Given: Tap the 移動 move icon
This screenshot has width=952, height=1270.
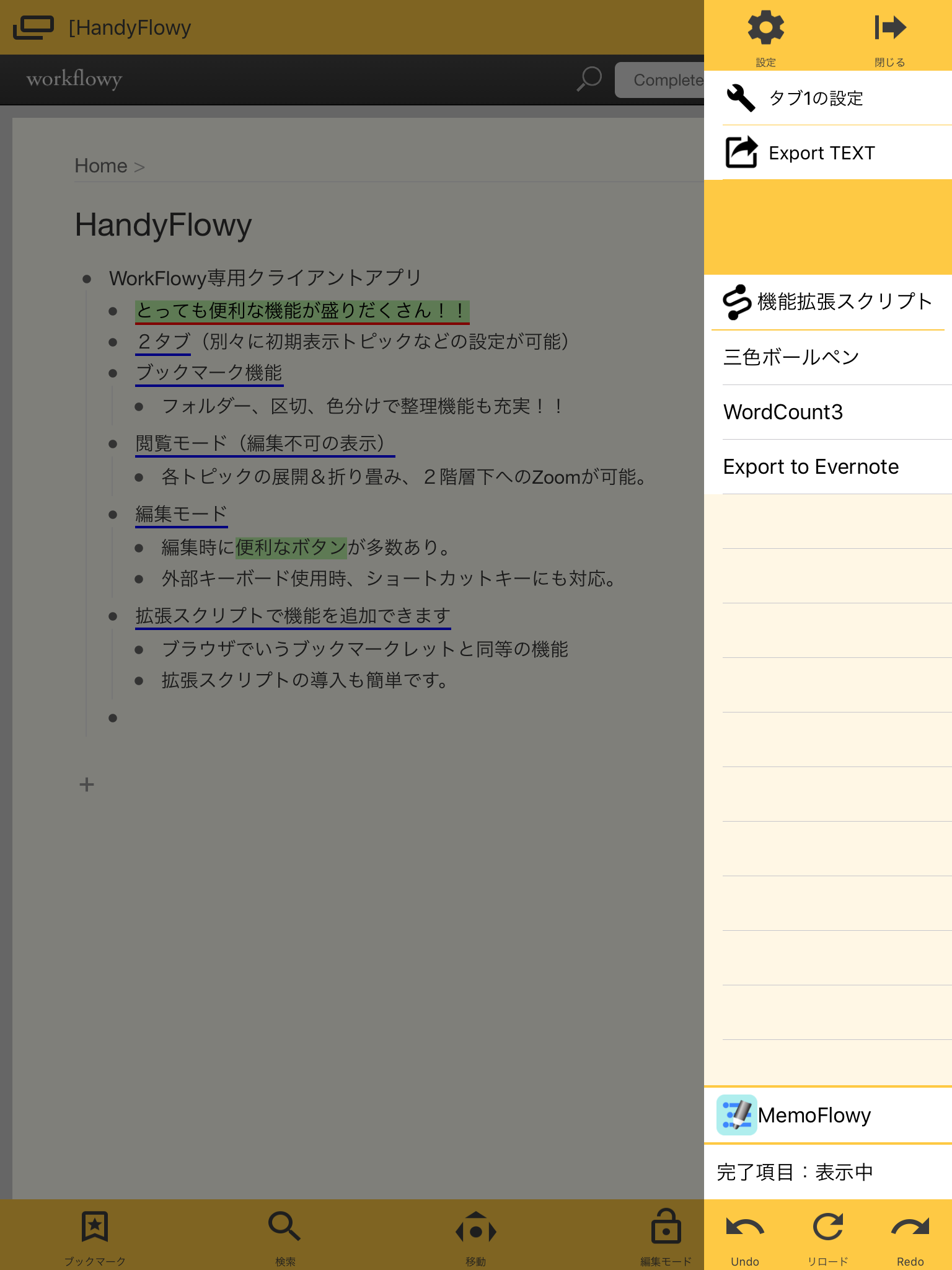Looking at the screenshot, I should point(476,1228).
